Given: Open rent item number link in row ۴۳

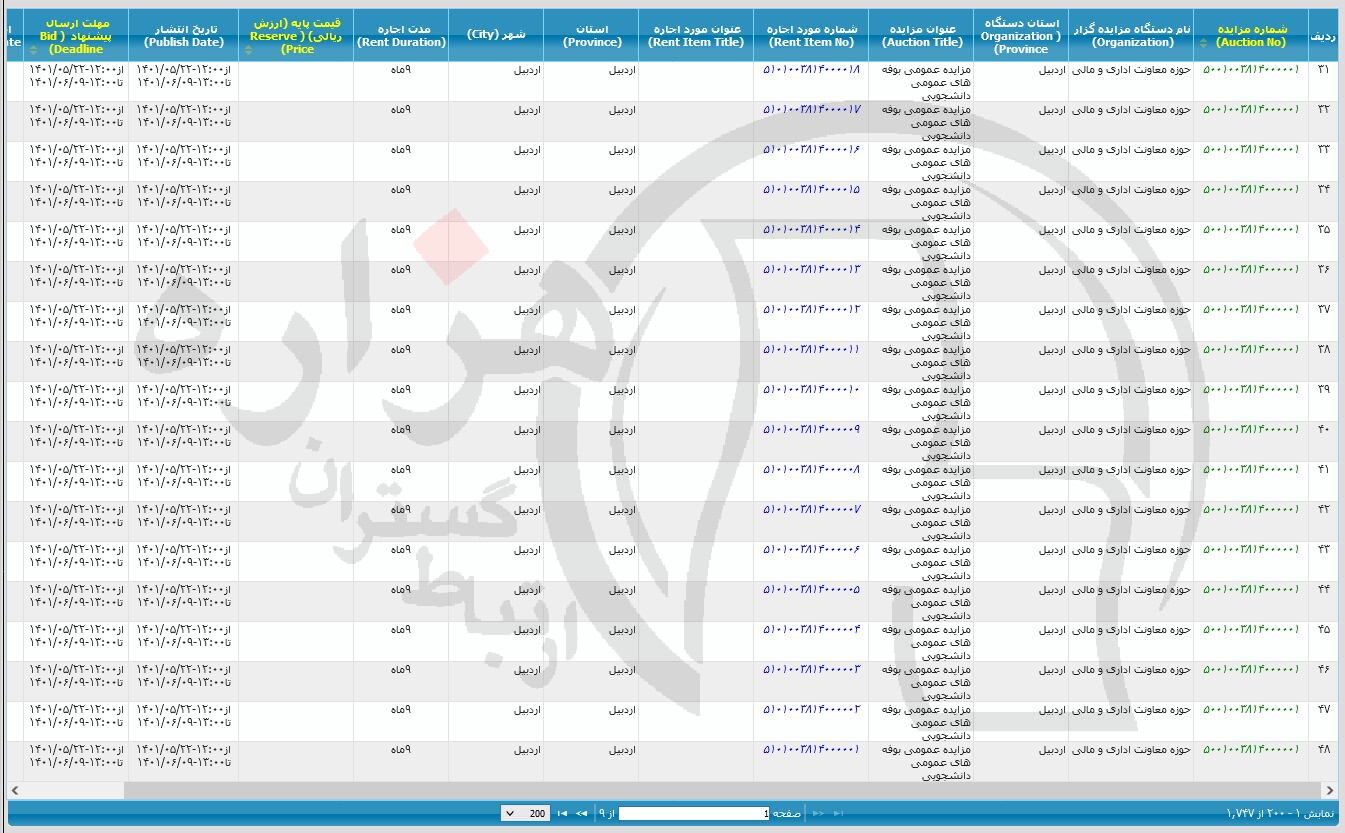Looking at the screenshot, I should tap(811, 549).
